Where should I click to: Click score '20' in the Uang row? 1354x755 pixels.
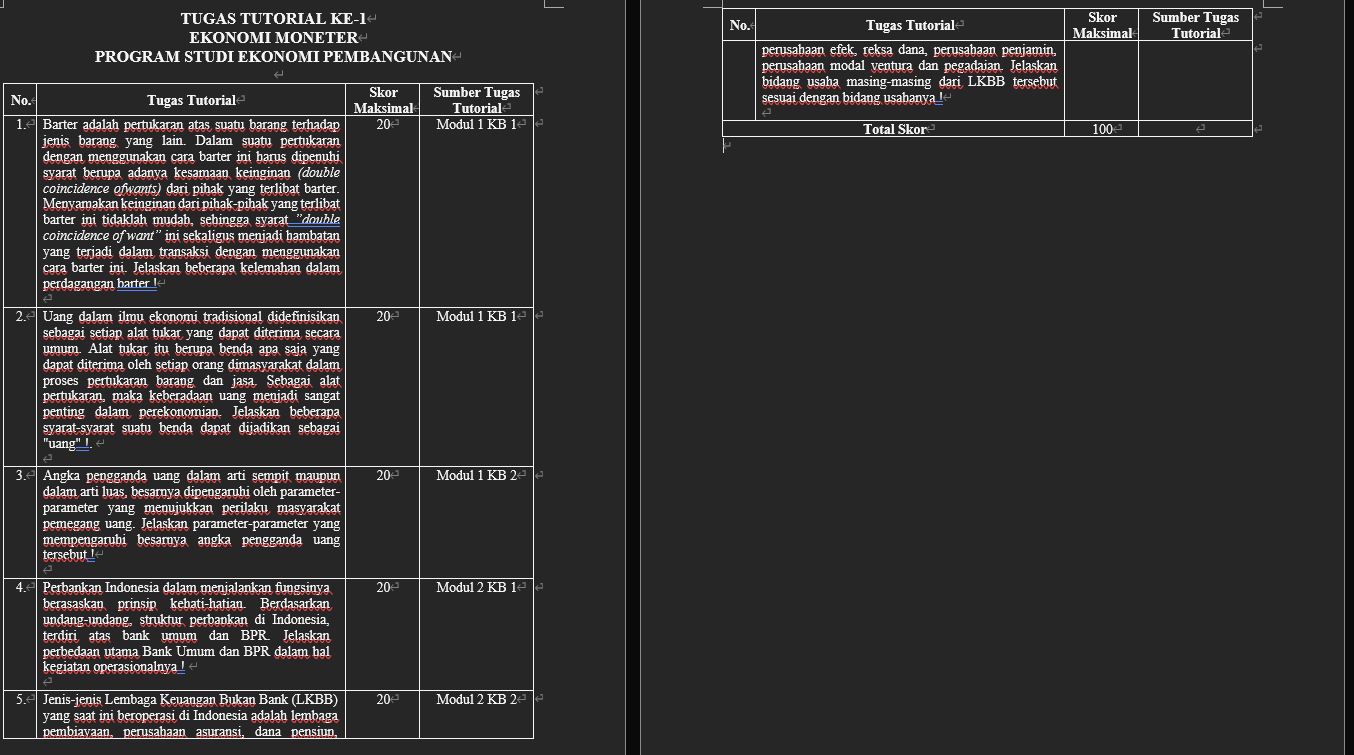[x=383, y=316]
